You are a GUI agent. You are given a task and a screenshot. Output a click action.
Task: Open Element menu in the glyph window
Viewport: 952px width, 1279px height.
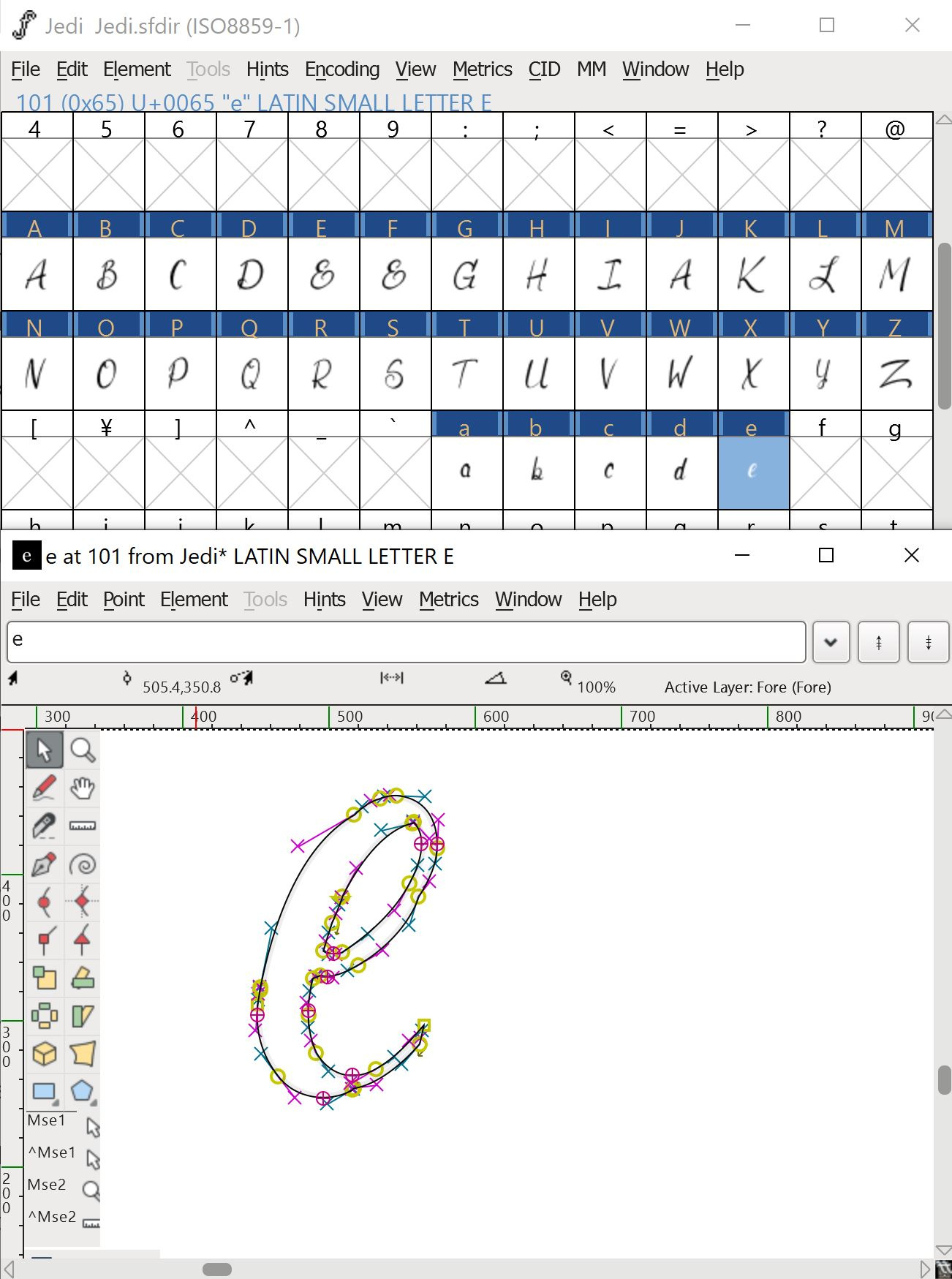pyautogui.click(x=194, y=600)
